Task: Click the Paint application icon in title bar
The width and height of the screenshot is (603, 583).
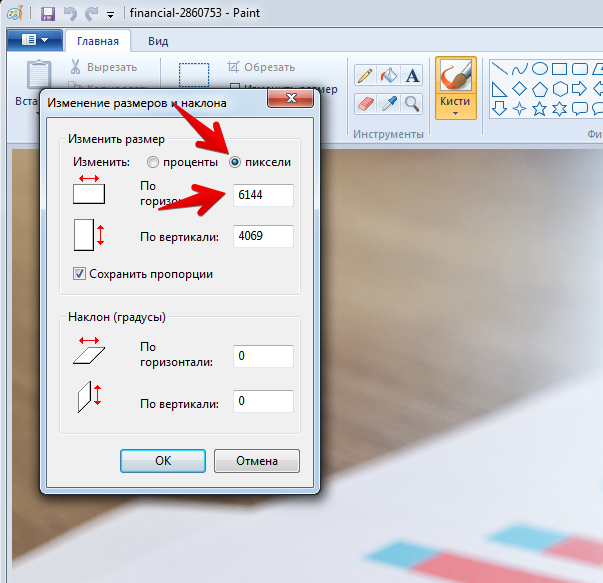Action: point(15,14)
